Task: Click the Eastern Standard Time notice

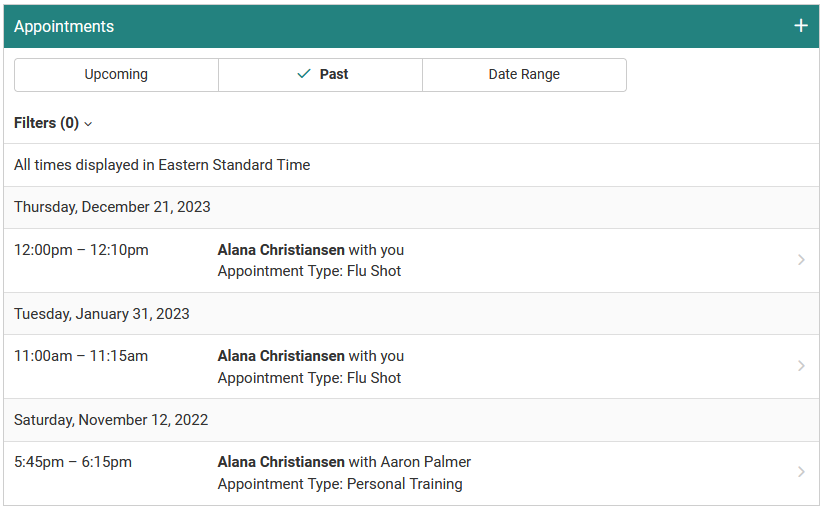Action: [x=162, y=165]
